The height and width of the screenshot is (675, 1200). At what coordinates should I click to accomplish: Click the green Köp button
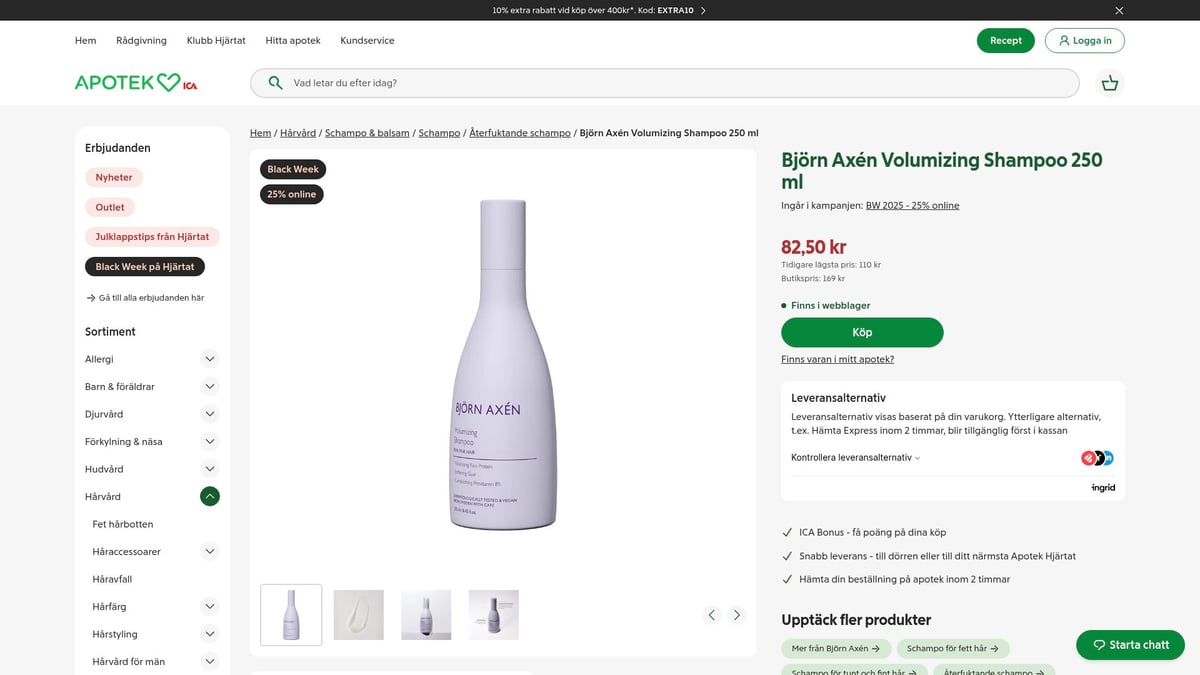click(x=862, y=332)
